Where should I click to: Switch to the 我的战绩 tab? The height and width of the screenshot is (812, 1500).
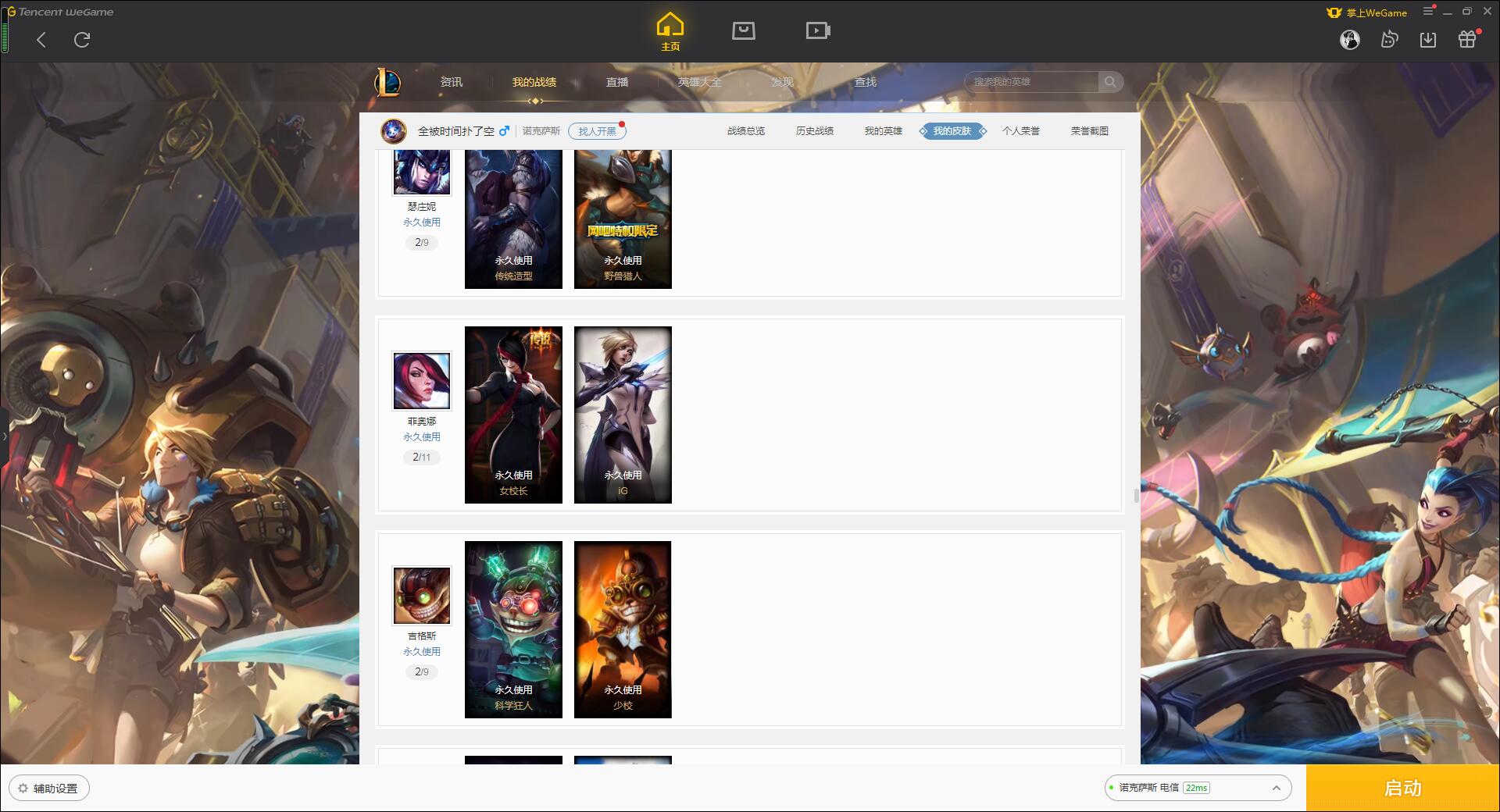tap(534, 82)
